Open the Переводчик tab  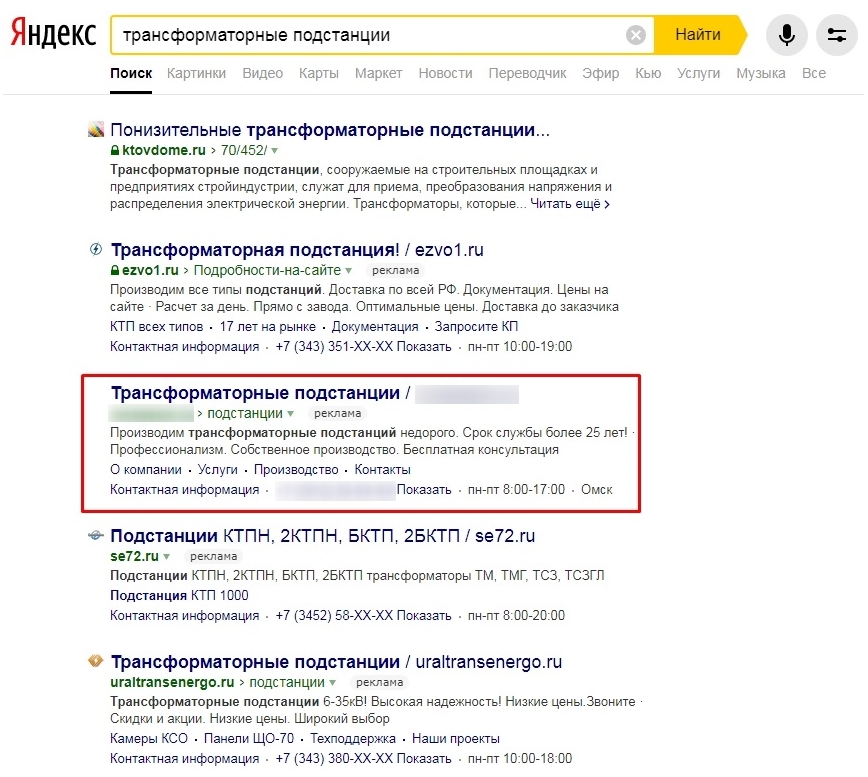point(527,73)
